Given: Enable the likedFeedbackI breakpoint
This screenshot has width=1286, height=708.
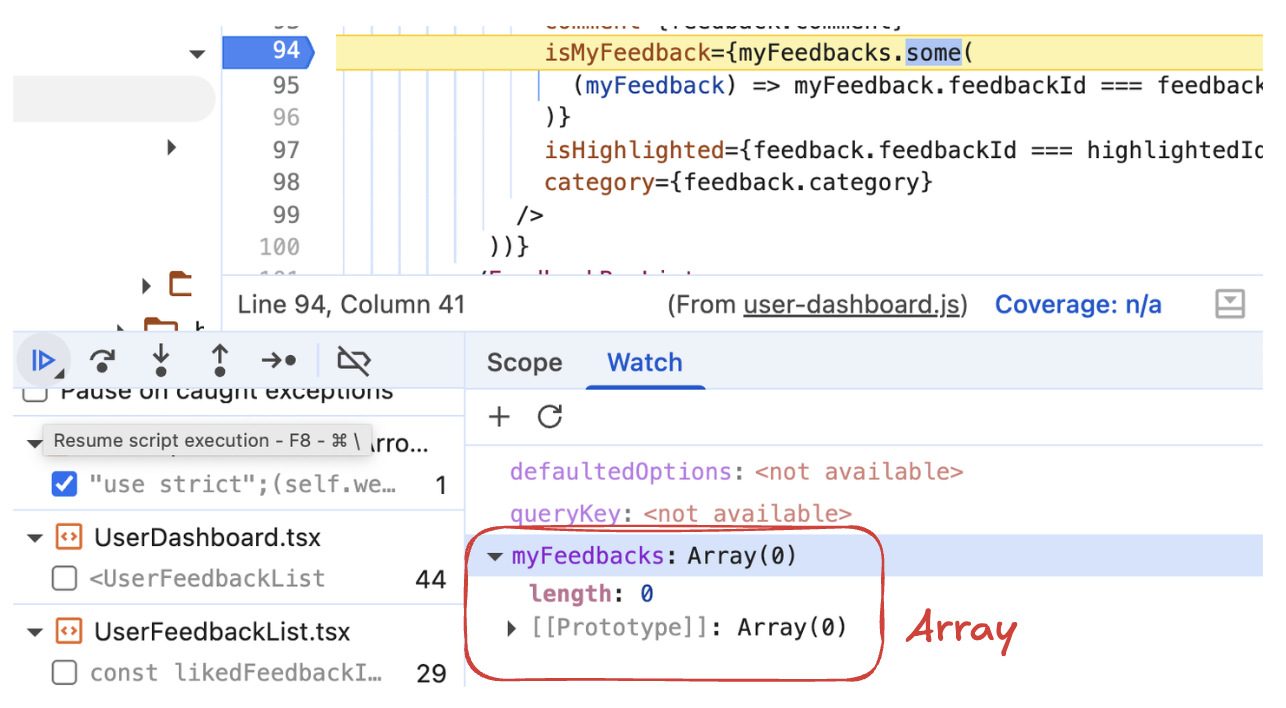Looking at the screenshot, I should (64, 672).
